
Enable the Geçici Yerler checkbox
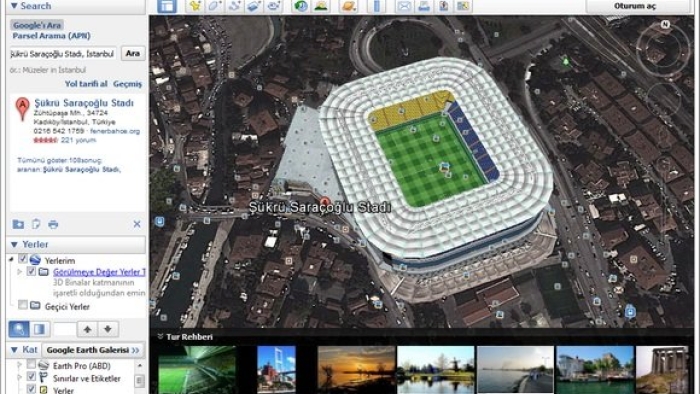click(x=23, y=305)
